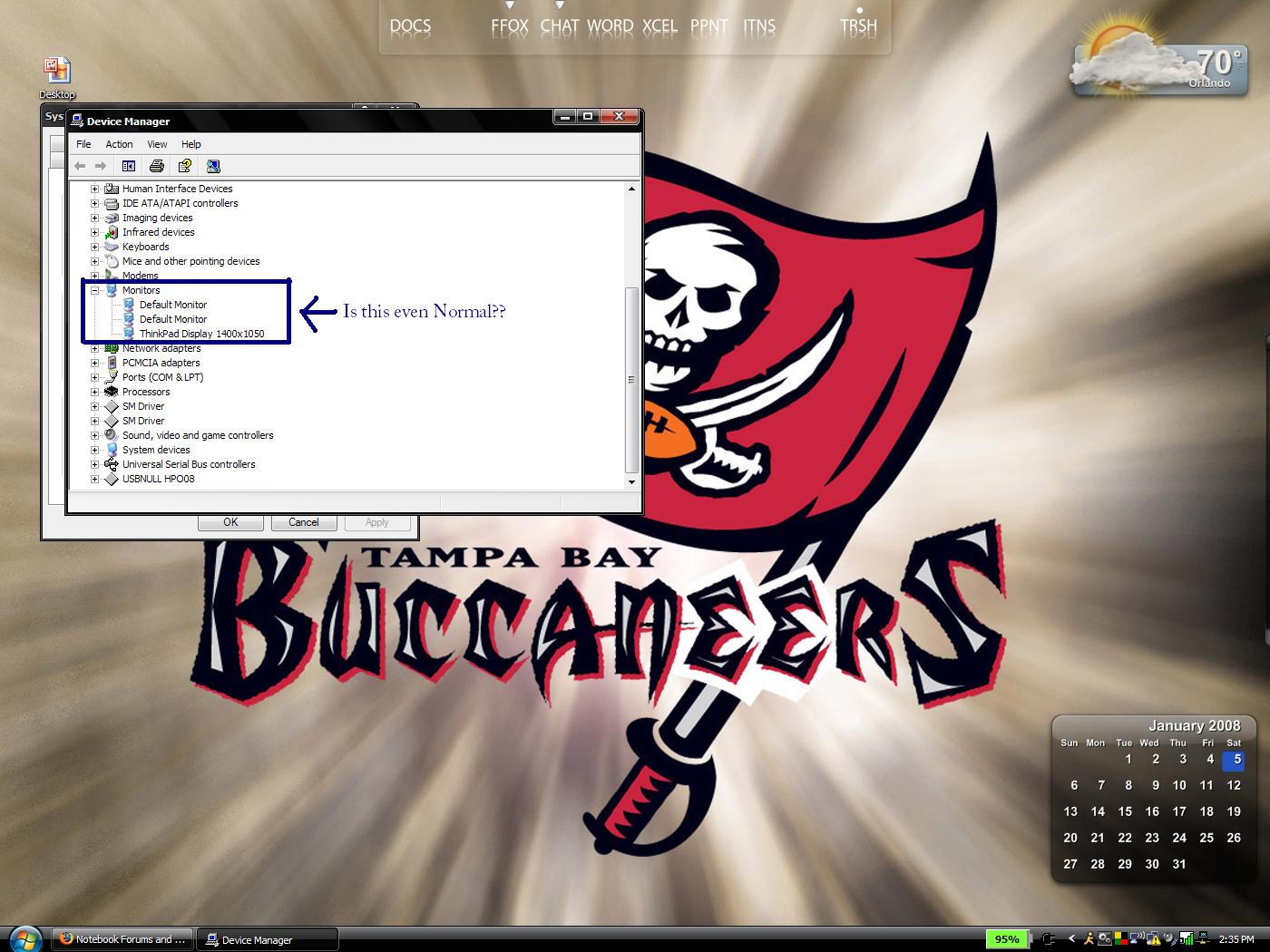The width and height of the screenshot is (1270, 952).
Task: Click the Print toolbar icon
Action: (157, 166)
